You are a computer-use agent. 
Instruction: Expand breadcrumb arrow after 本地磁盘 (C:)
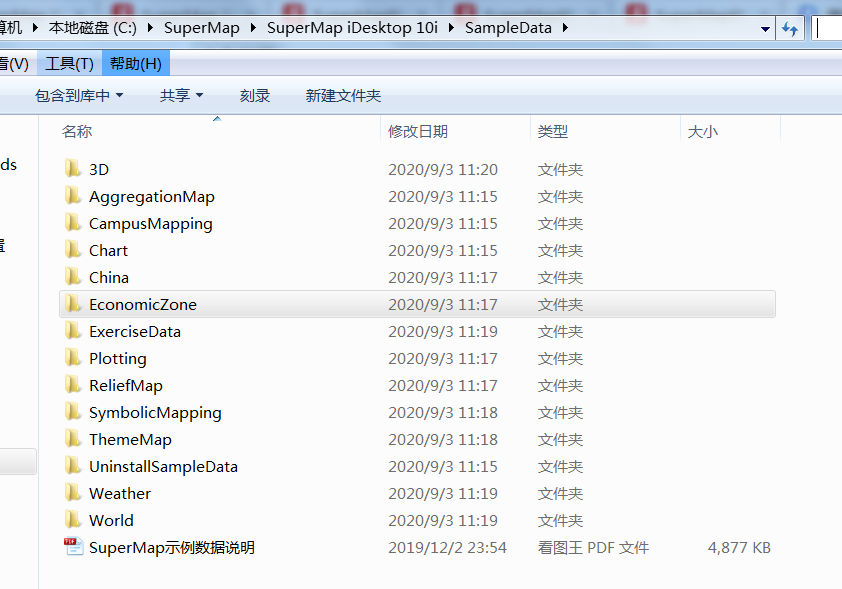150,27
